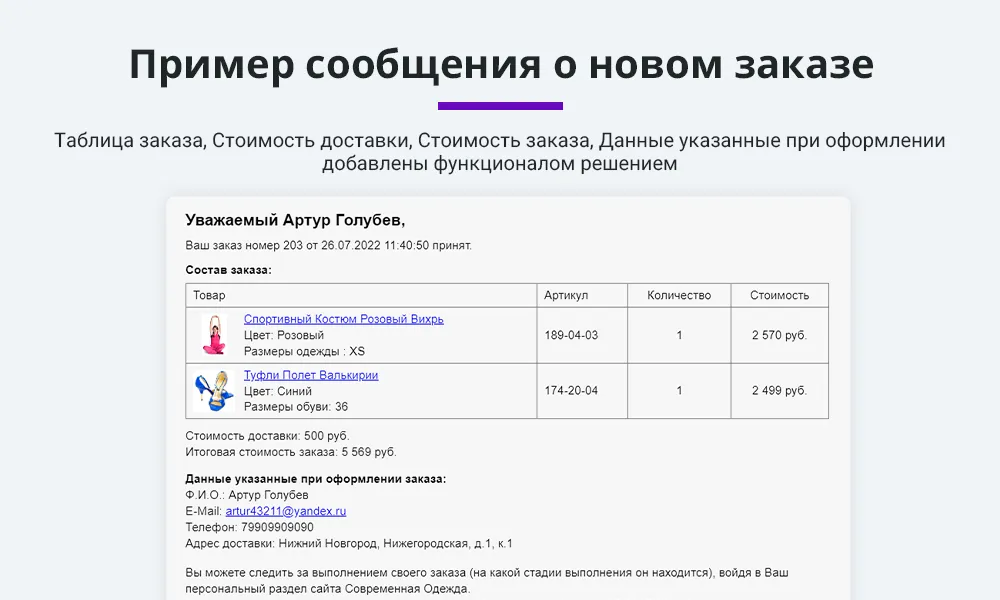This screenshot has height=600, width=1000.
Task: Click the heading Пример сообщения о новом заказе
Action: click(x=500, y=63)
